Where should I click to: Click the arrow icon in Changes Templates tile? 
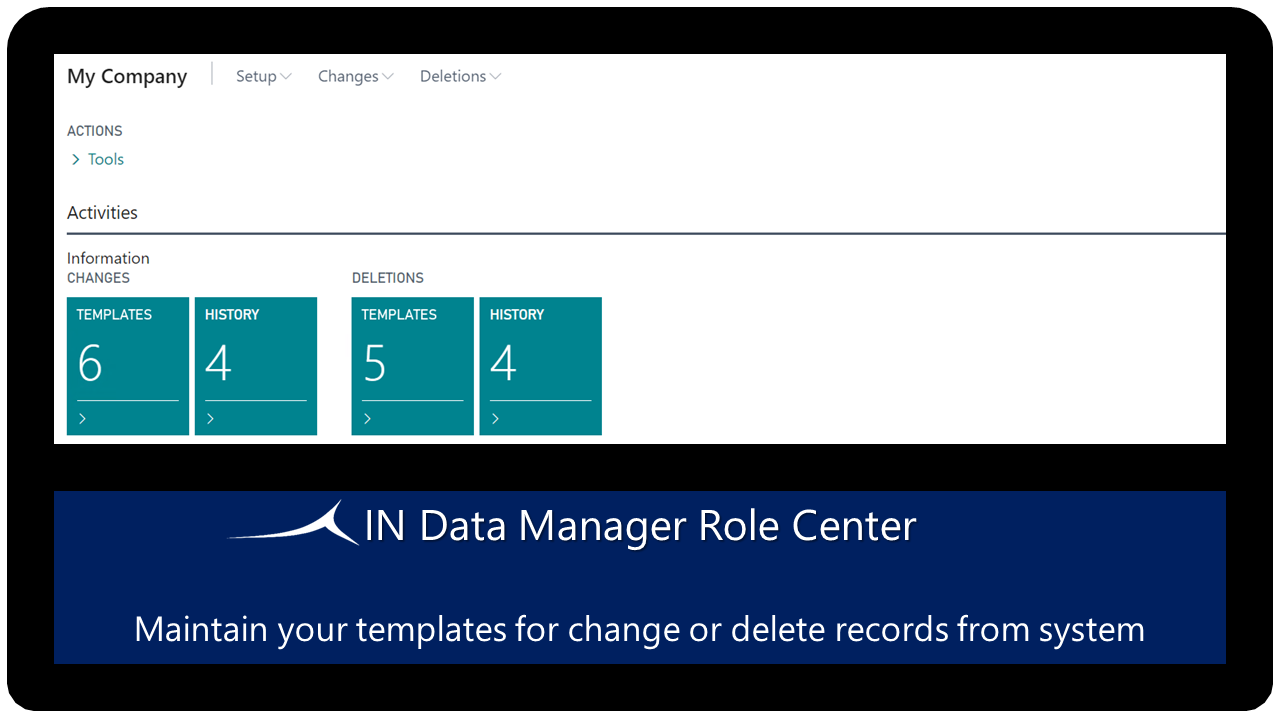[82, 419]
